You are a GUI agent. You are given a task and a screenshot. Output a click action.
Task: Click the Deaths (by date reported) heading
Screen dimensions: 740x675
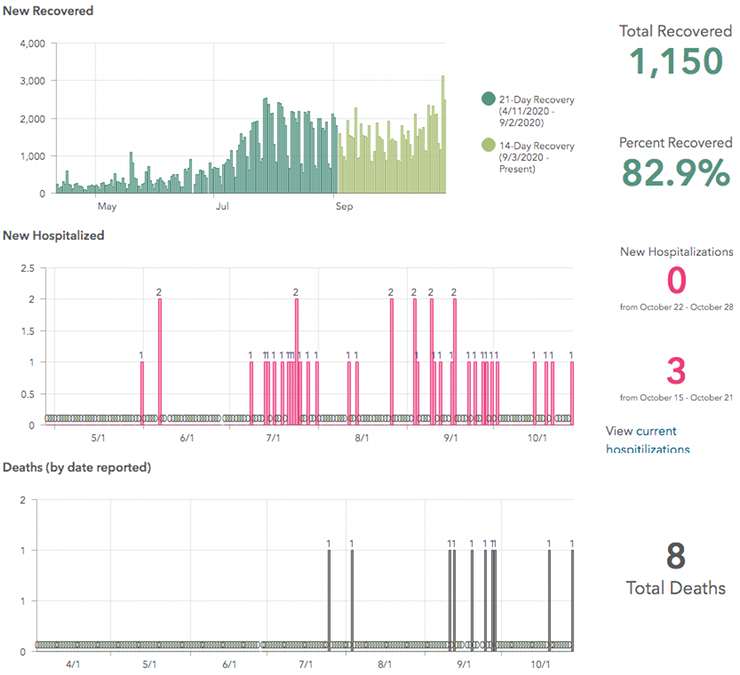click(x=77, y=468)
